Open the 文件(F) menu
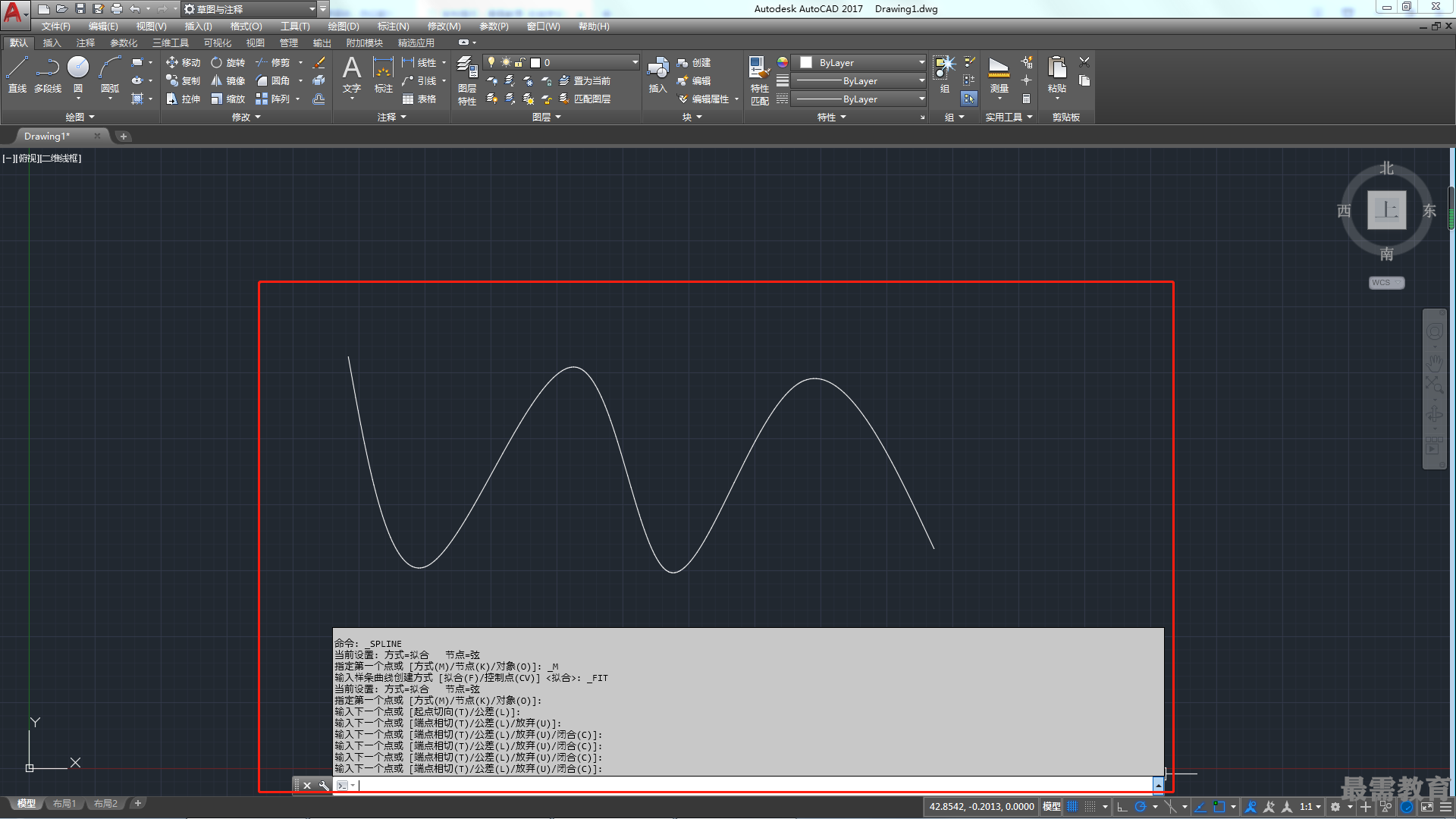This screenshot has height=819, width=1456. tap(55, 27)
